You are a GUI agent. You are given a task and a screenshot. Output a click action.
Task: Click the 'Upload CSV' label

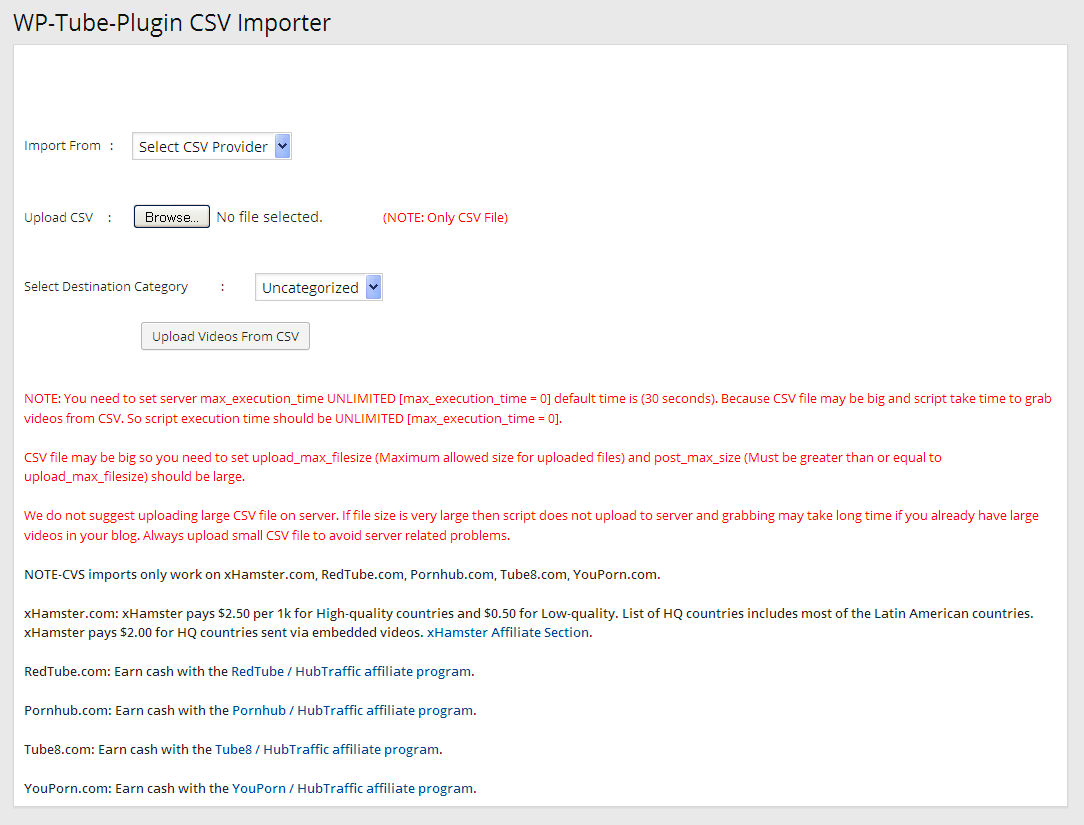pos(58,217)
